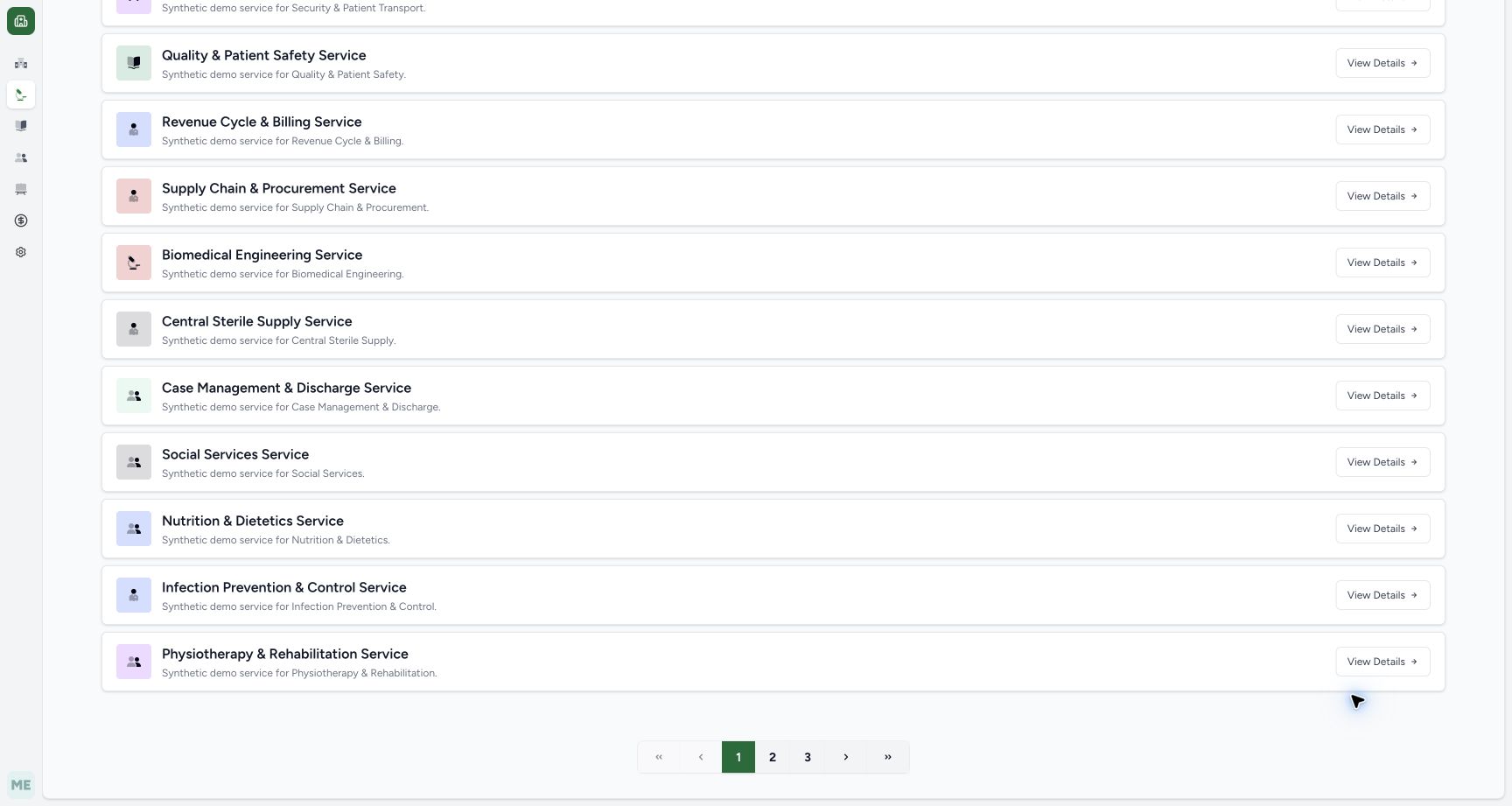Viewport: 1512px width, 806px height.
Task: Go to the previous page with single-left arrow
Action: 701,757
